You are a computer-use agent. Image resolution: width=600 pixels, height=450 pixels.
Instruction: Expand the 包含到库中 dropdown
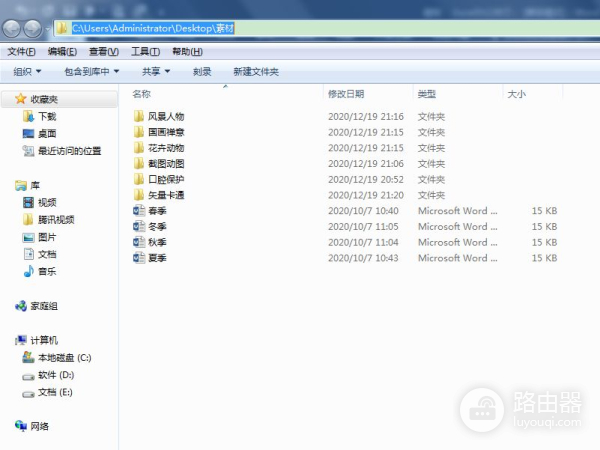[91, 72]
